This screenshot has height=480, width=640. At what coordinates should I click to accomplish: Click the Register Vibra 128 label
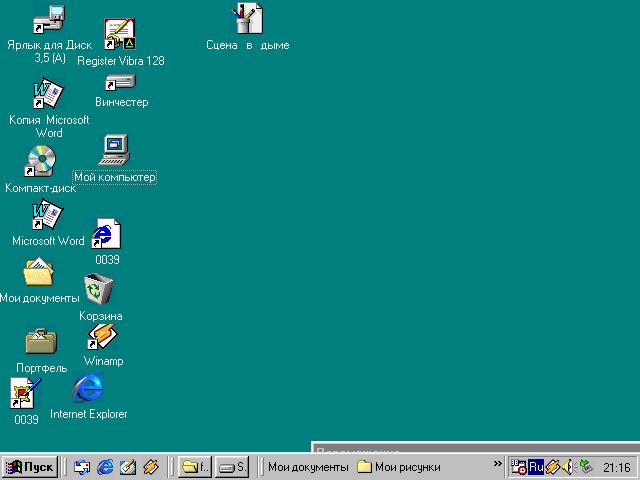click(121, 61)
